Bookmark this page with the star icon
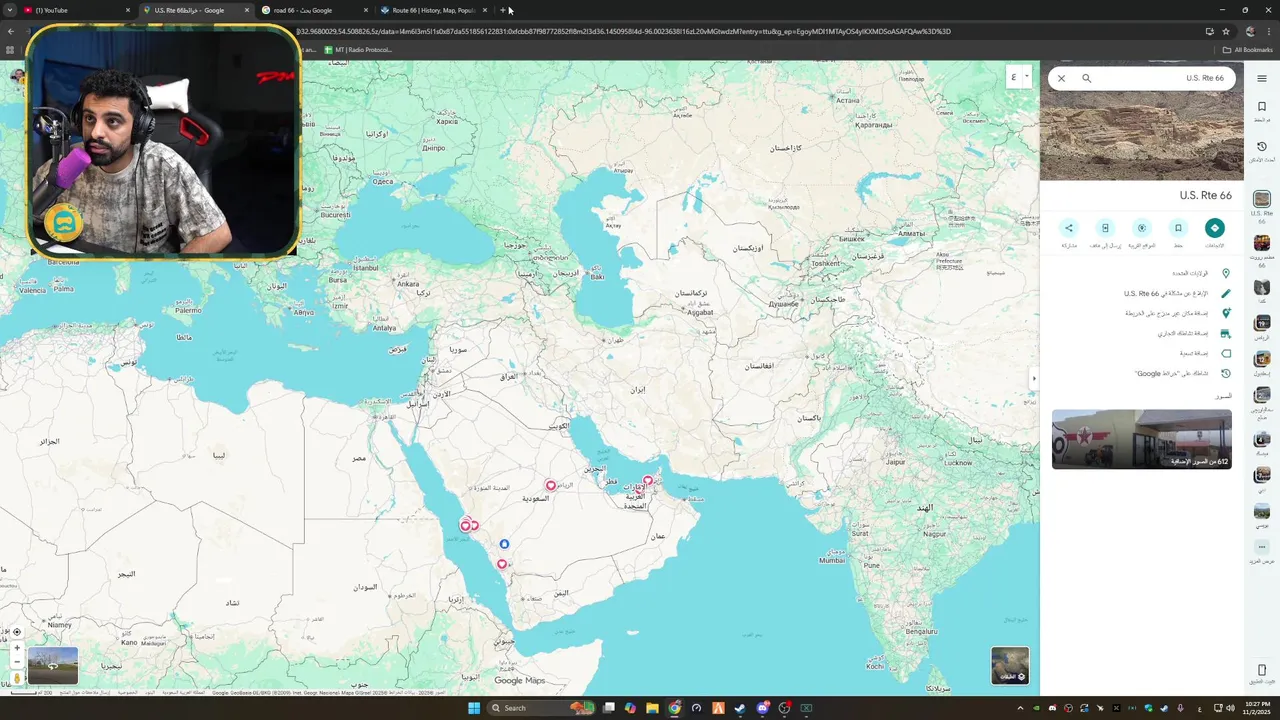Screen dimensions: 1280x720 tap(1226, 31)
